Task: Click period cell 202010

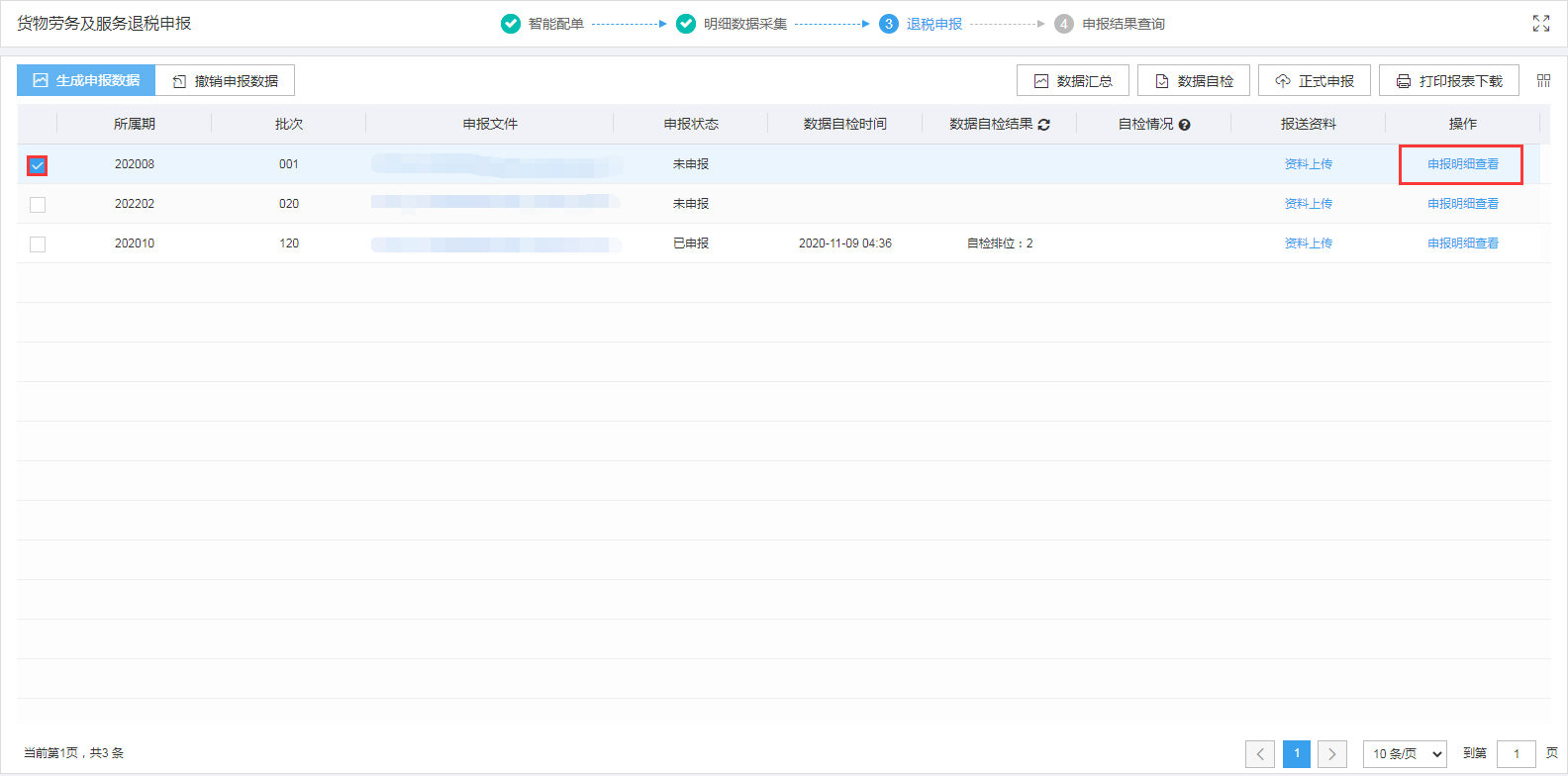Action: (135, 243)
